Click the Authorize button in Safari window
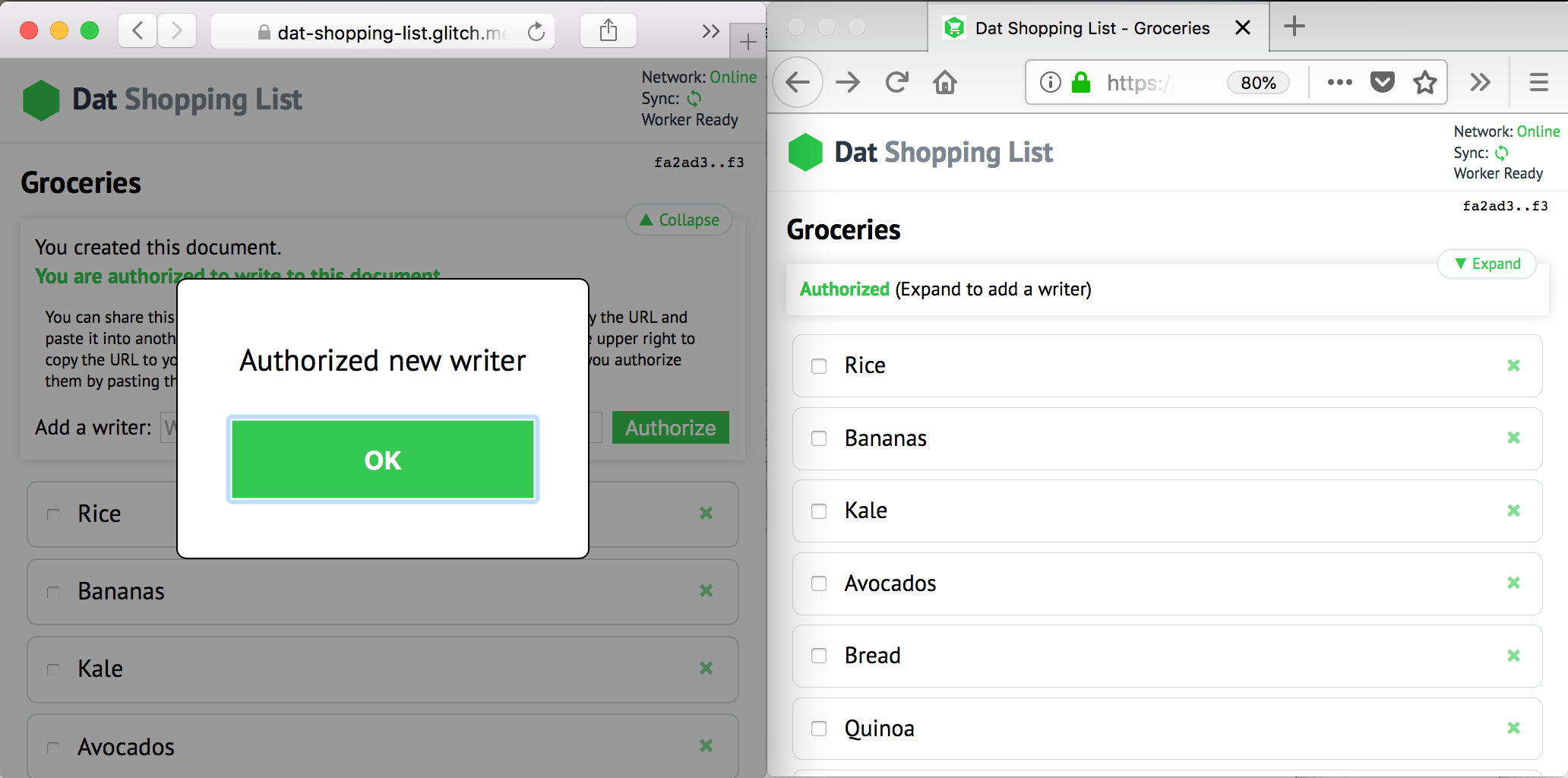This screenshot has width=1568, height=778. pos(670,428)
